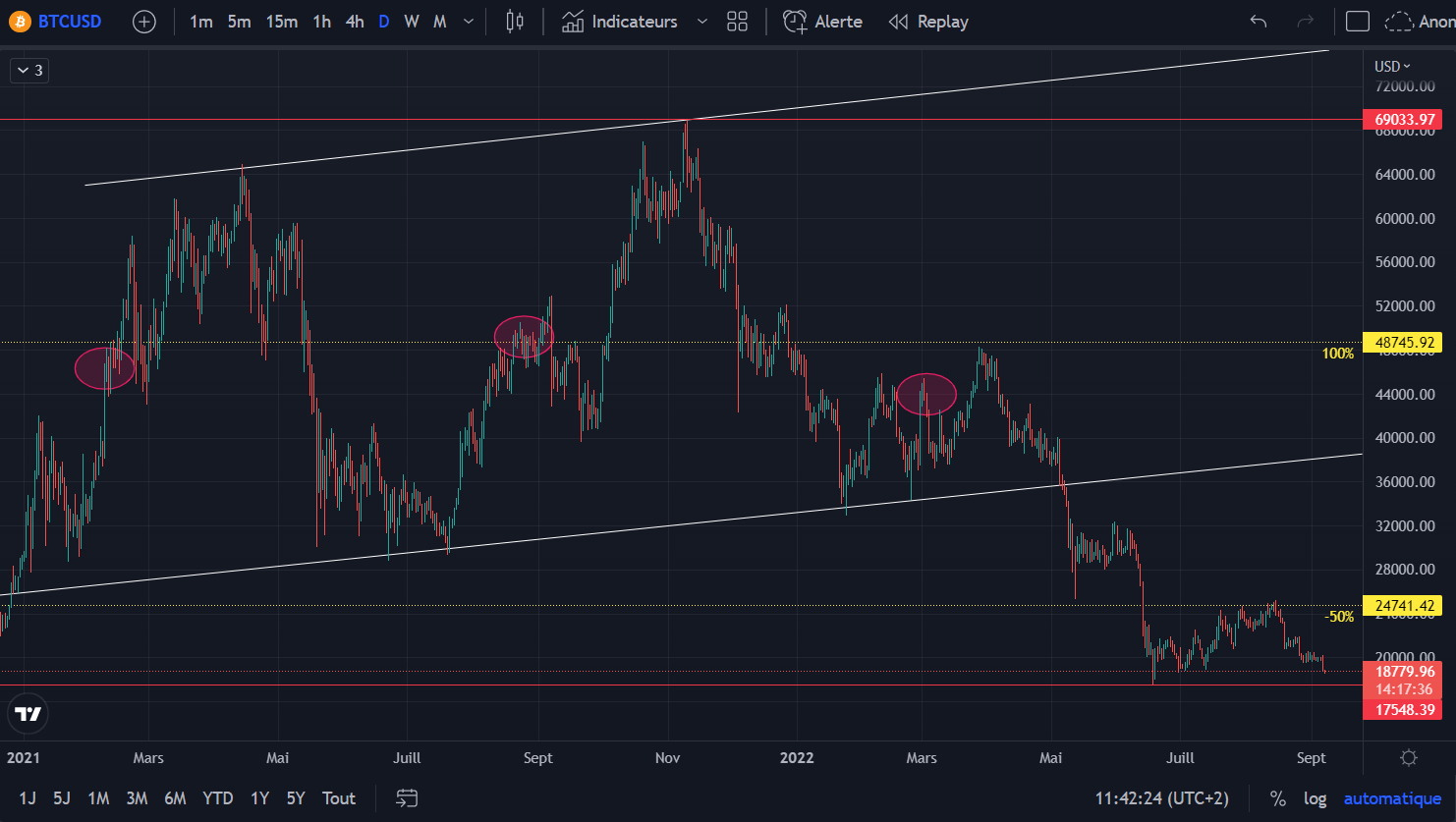Screen dimensions: 1456x822
Task: Set date range to 3M
Action: pos(137,798)
